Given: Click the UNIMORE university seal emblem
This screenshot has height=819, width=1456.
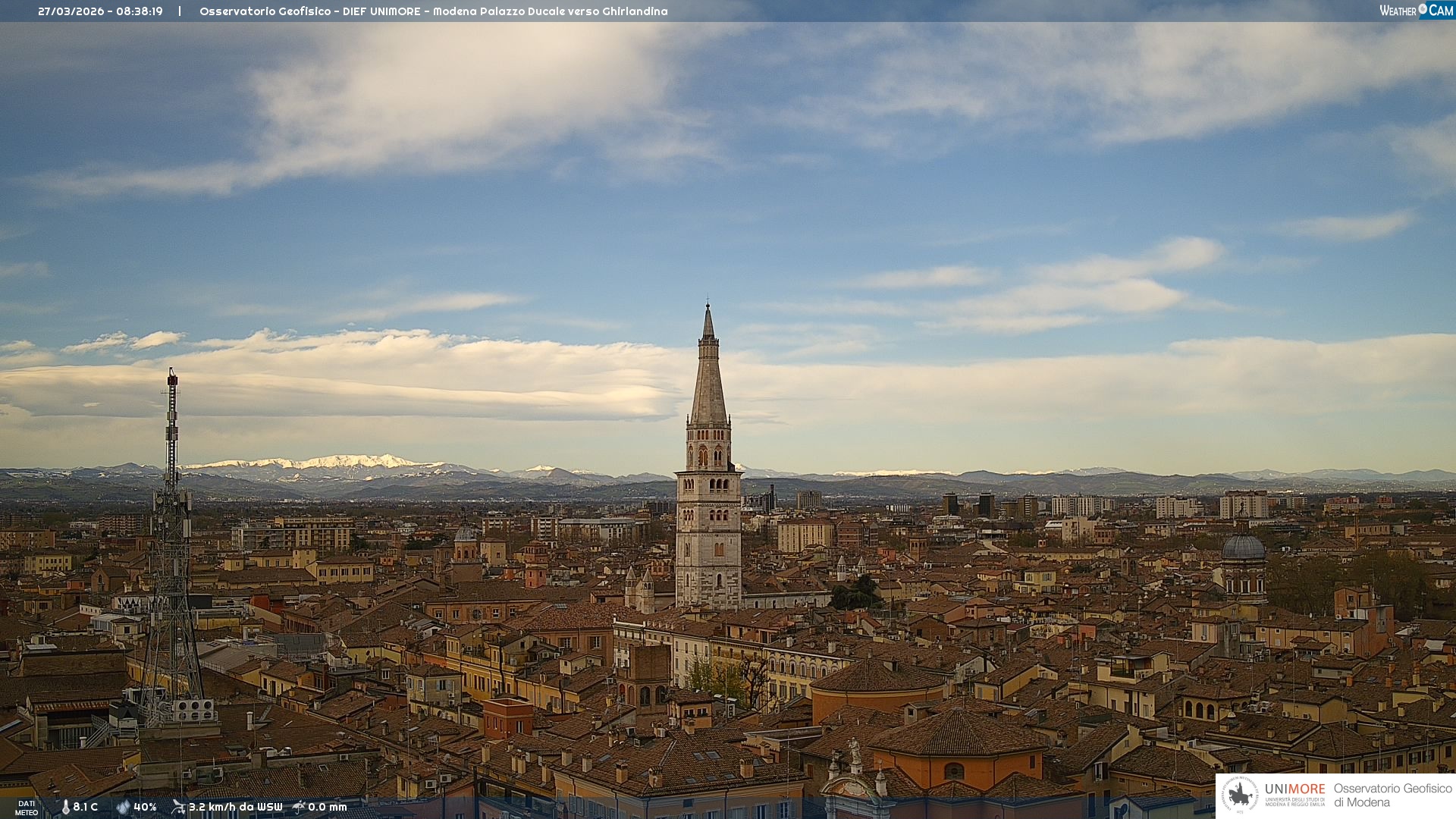Looking at the screenshot, I should (x=1241, y=795).
